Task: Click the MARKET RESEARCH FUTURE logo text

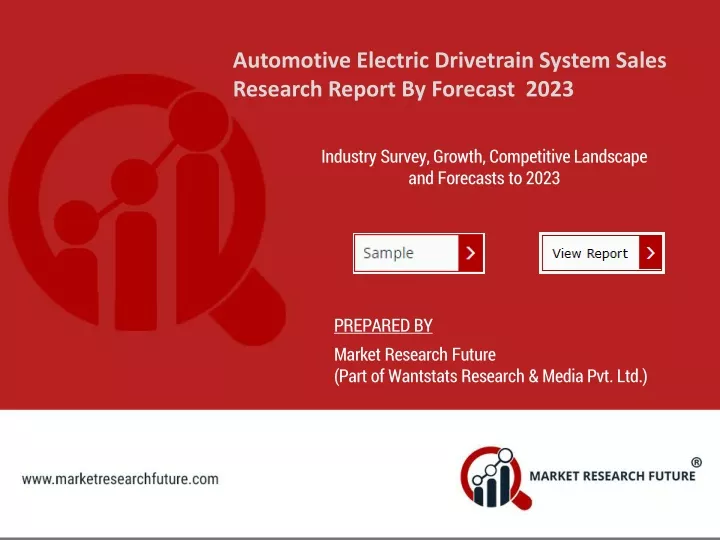Action: click(612, 476)
